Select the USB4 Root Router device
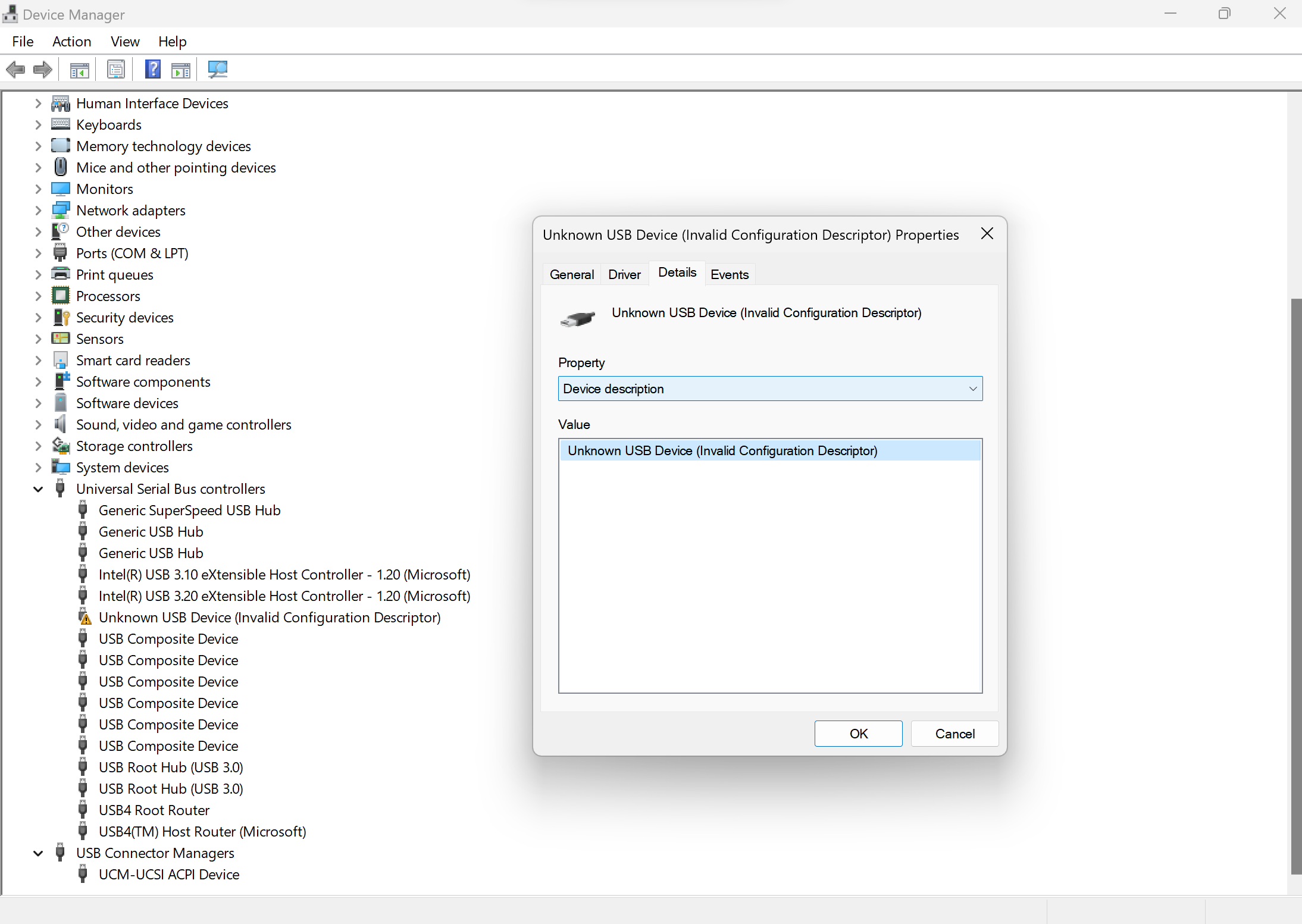This screenshot has height=924, width=1302. [x=154, y=810]
